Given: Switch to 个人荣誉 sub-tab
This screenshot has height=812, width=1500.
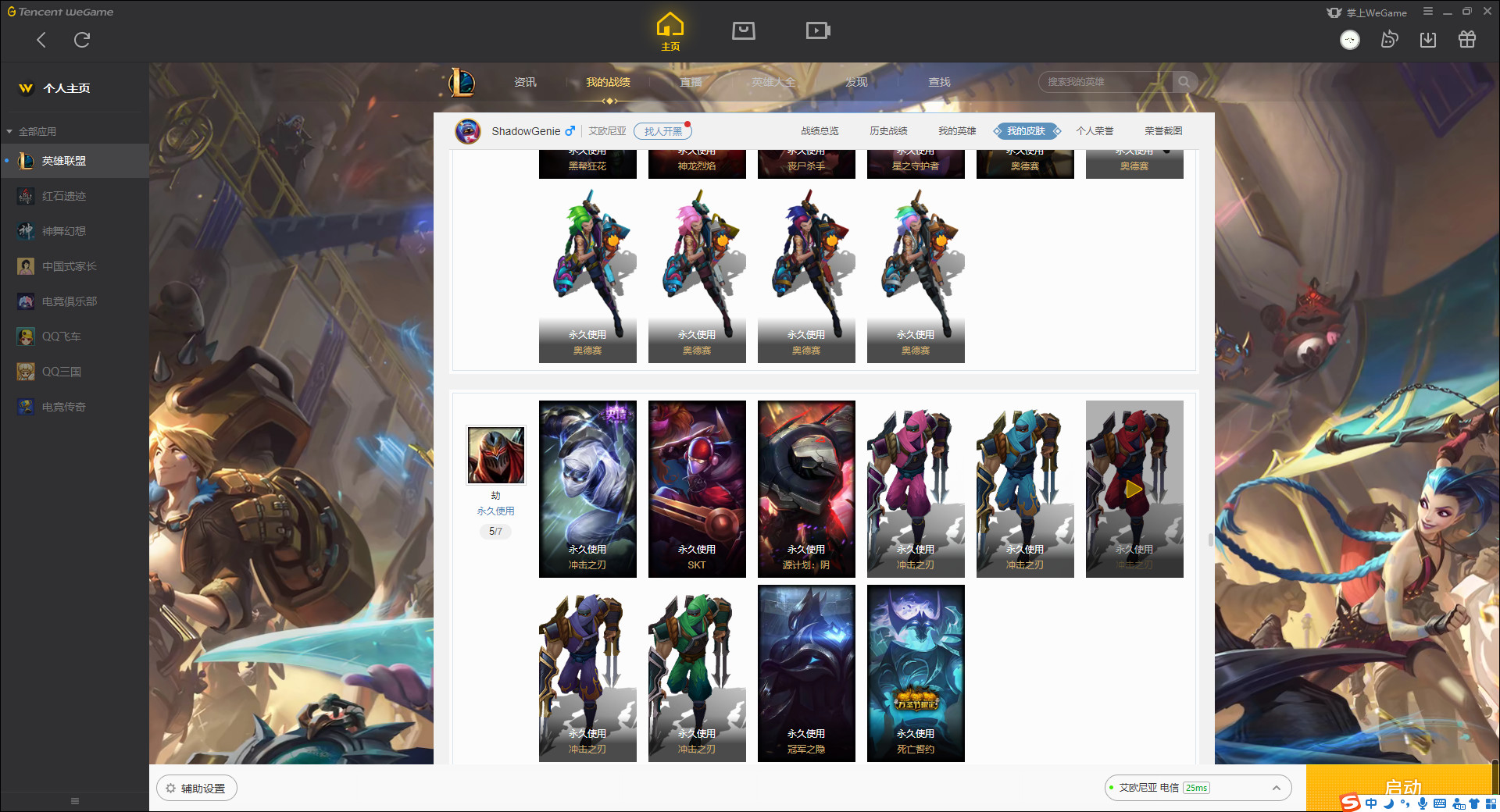Looking at the screenshot, I should (1095, 131).
